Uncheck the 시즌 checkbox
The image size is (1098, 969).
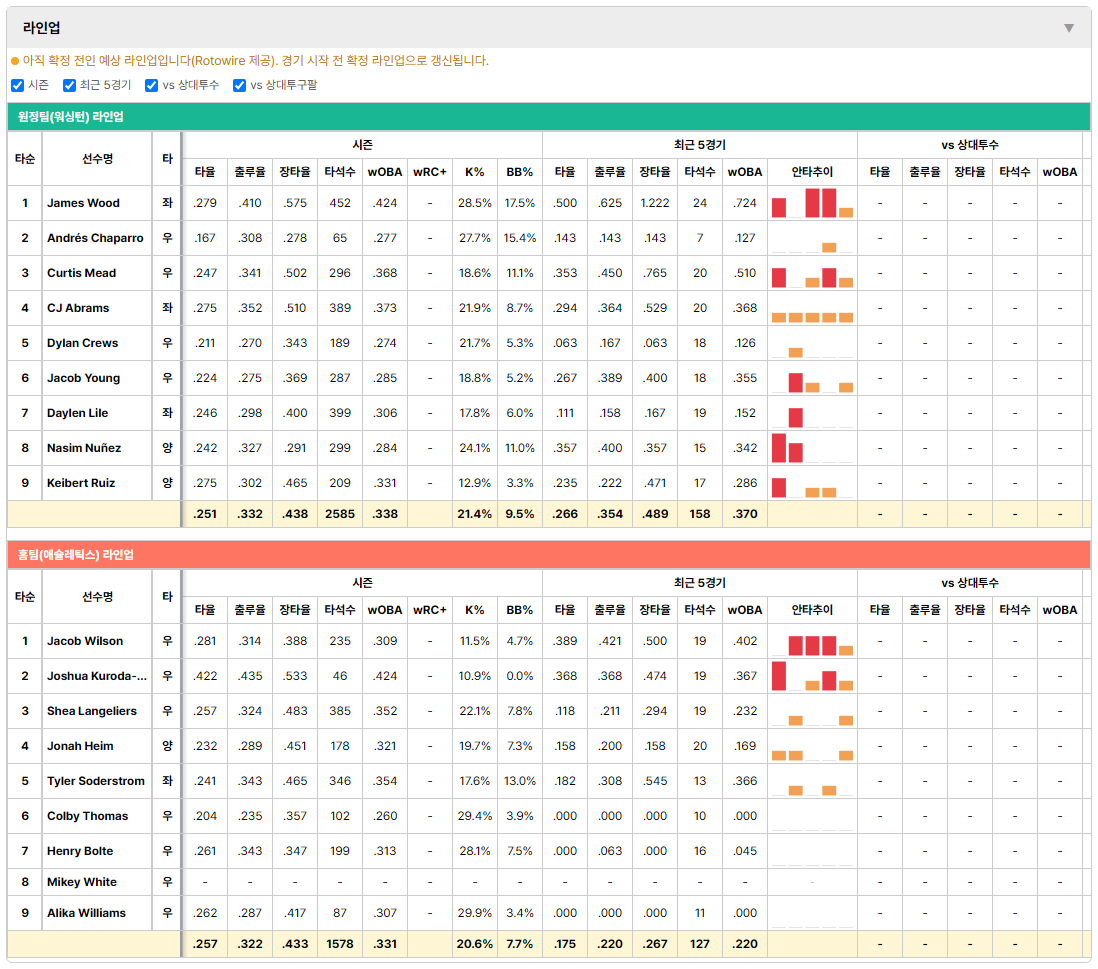coord(18,85)
